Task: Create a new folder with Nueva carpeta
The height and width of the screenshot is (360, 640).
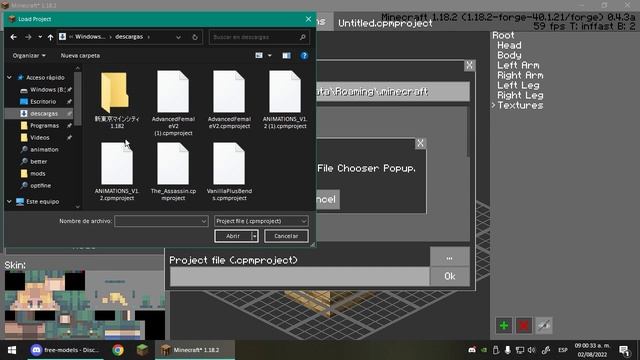Action: coord(80,56)
